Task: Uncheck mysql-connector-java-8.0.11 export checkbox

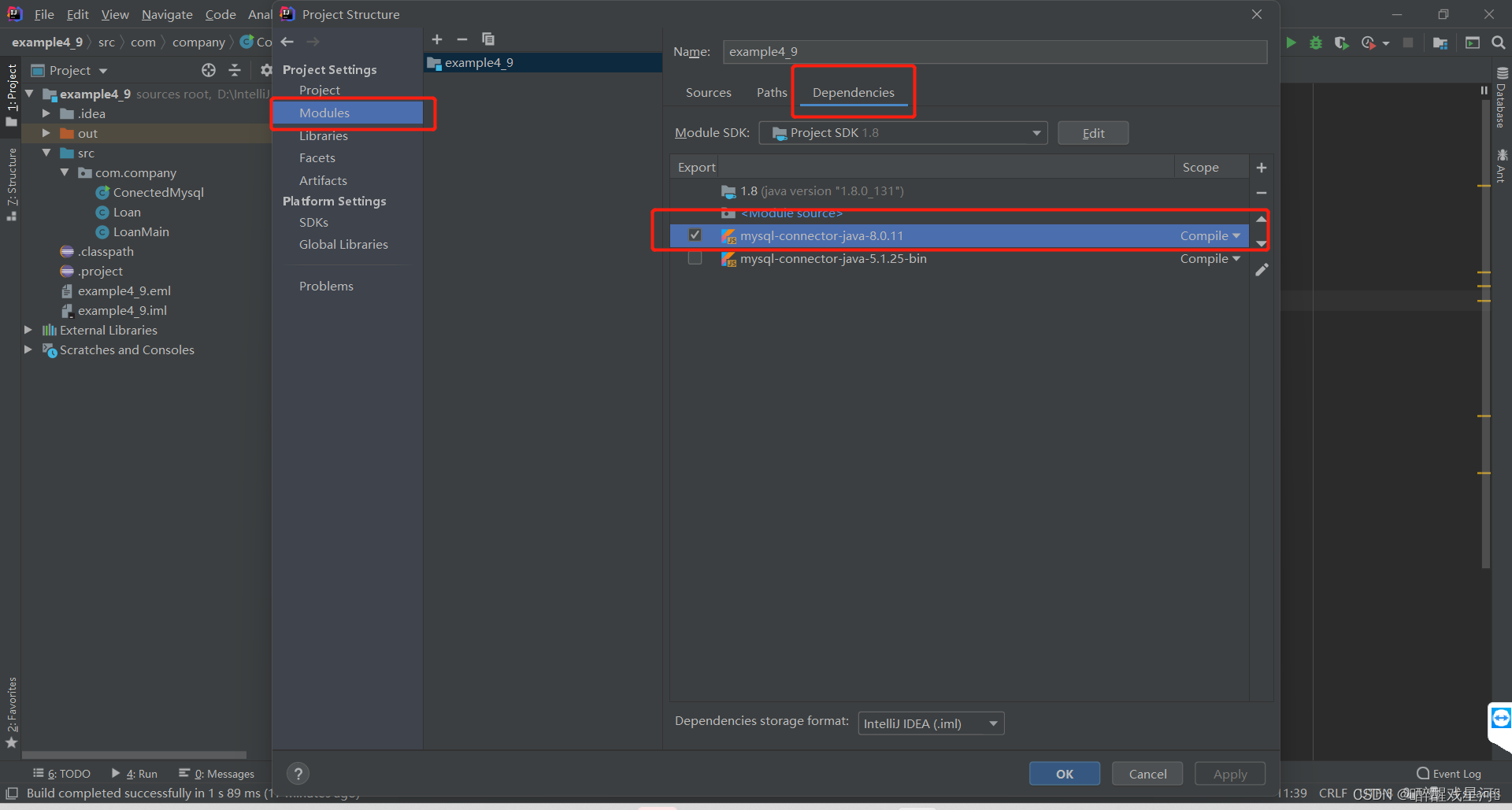Action: [x=695, y=235]
